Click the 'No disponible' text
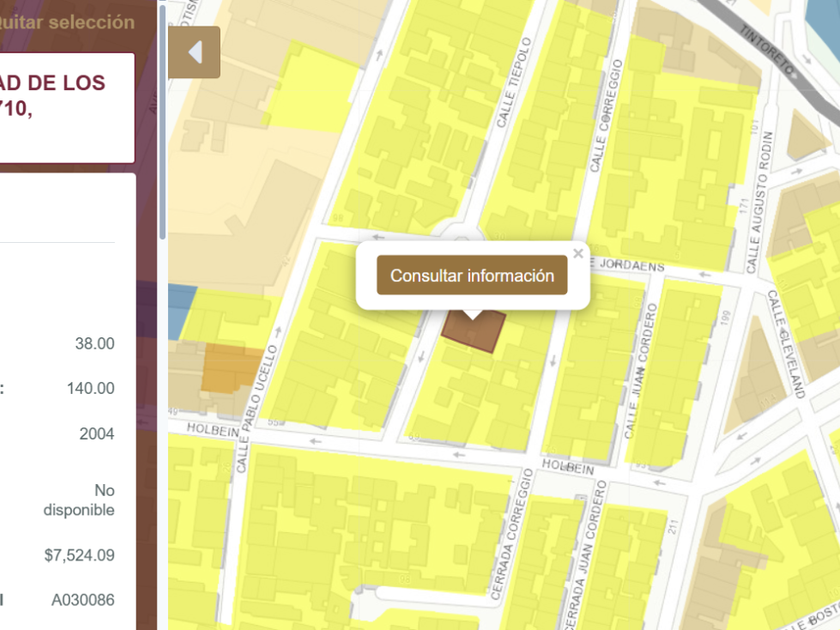 click(x=79, y=500)
